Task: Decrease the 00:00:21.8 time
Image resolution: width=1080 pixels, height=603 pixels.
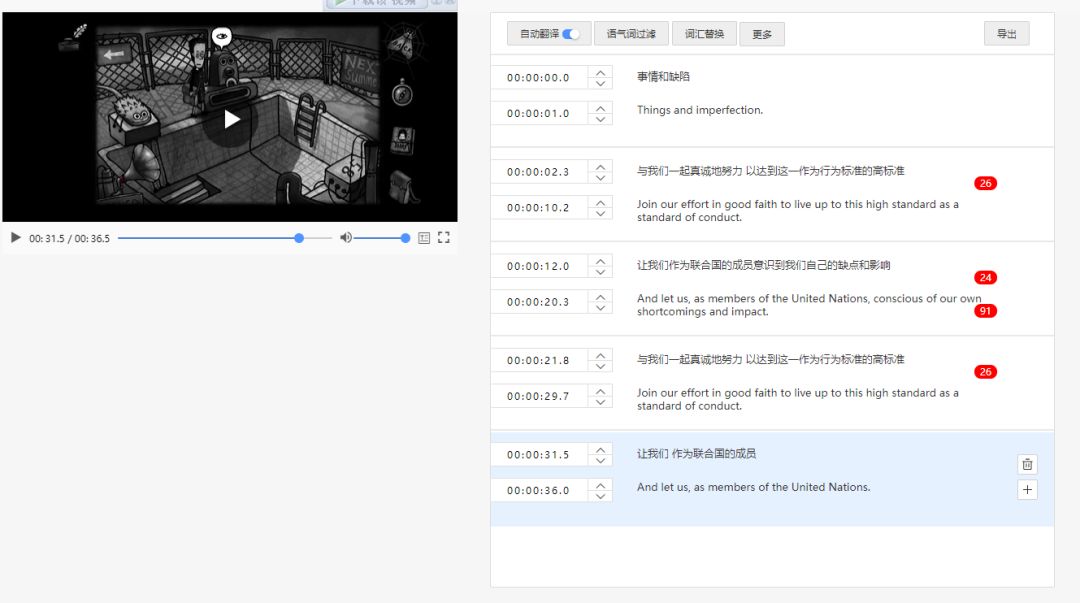Action: [x=601, y=367]
